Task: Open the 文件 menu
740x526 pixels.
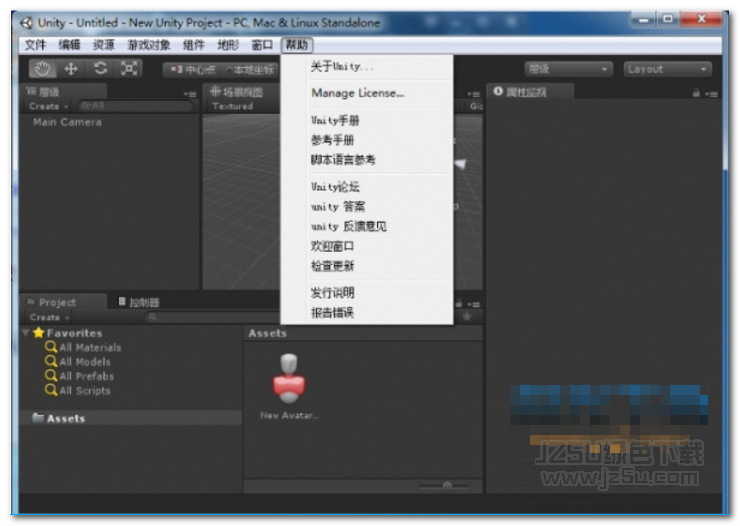Action: tap(35, 45)
